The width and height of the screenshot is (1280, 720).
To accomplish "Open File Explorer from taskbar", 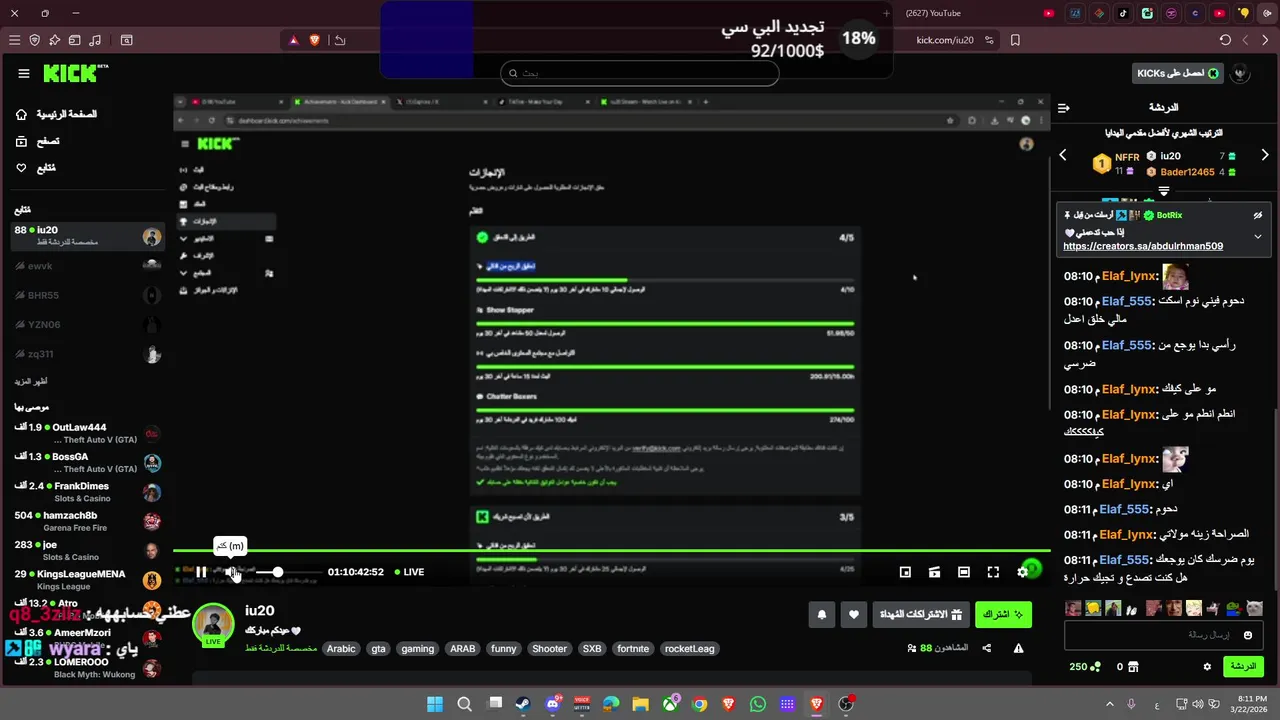I will (640, 704).
